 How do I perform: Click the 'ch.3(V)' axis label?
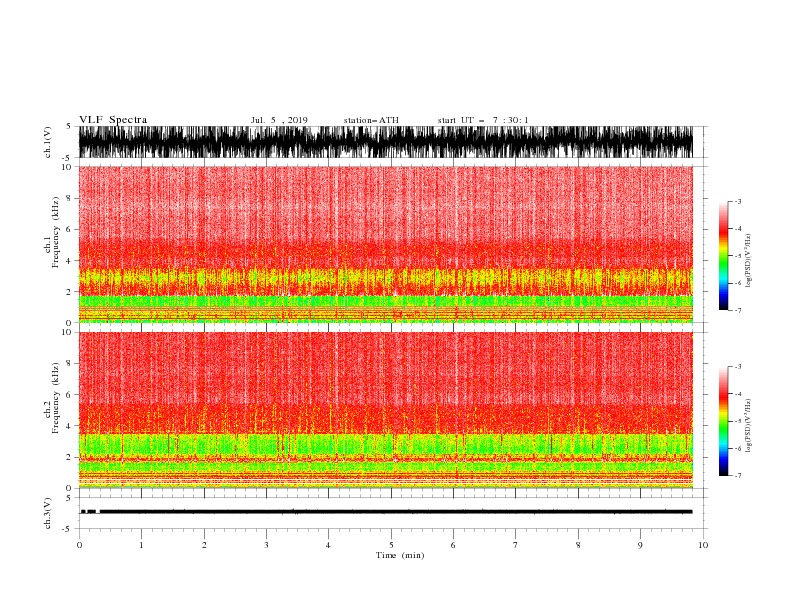[x=48, y=513]
